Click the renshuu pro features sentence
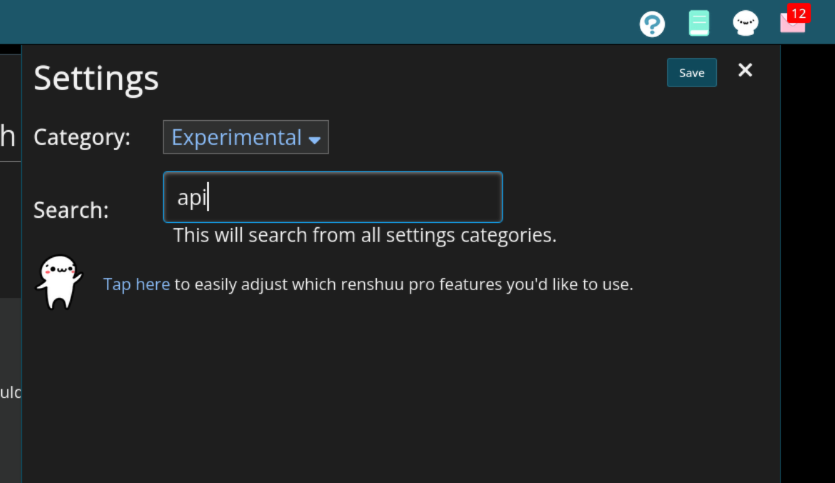 404,284
